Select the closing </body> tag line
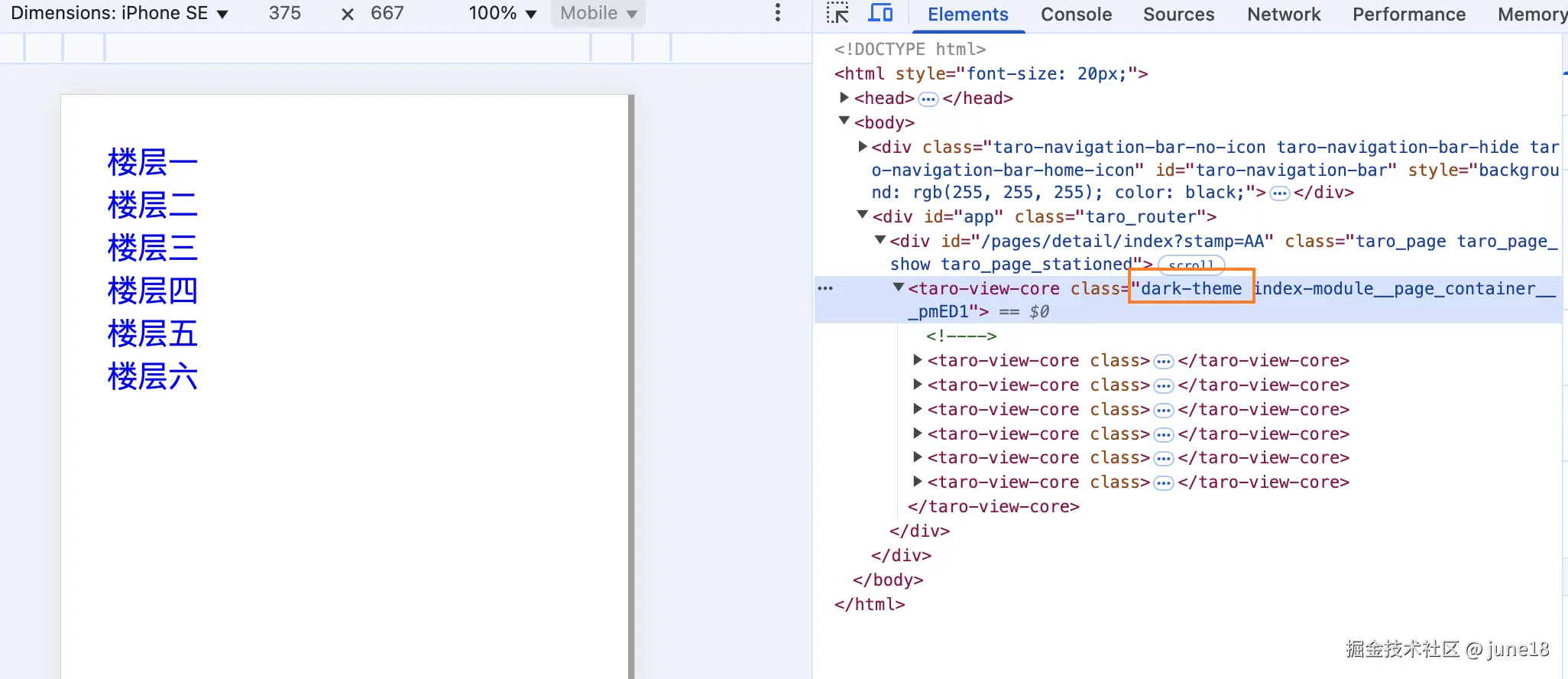This screenshot has width=1568, height=679. point(888,580)
